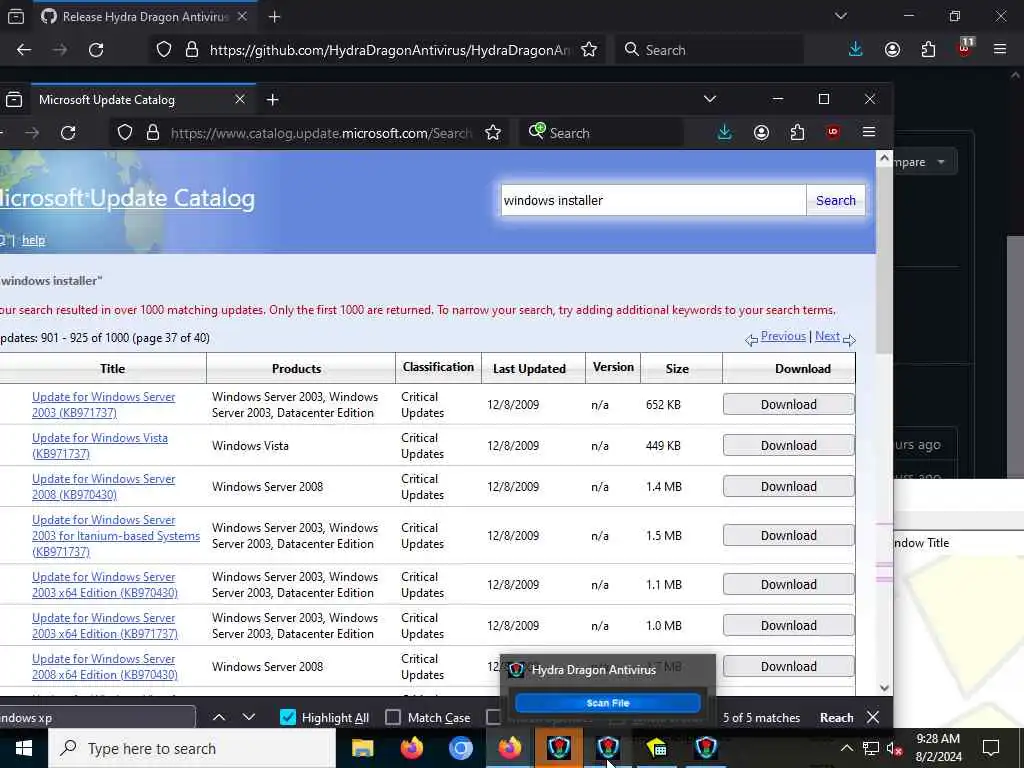Click scroll-down arrow of catalog page
The height and width of the screenshot is (768, 1024).
[884, 688]
